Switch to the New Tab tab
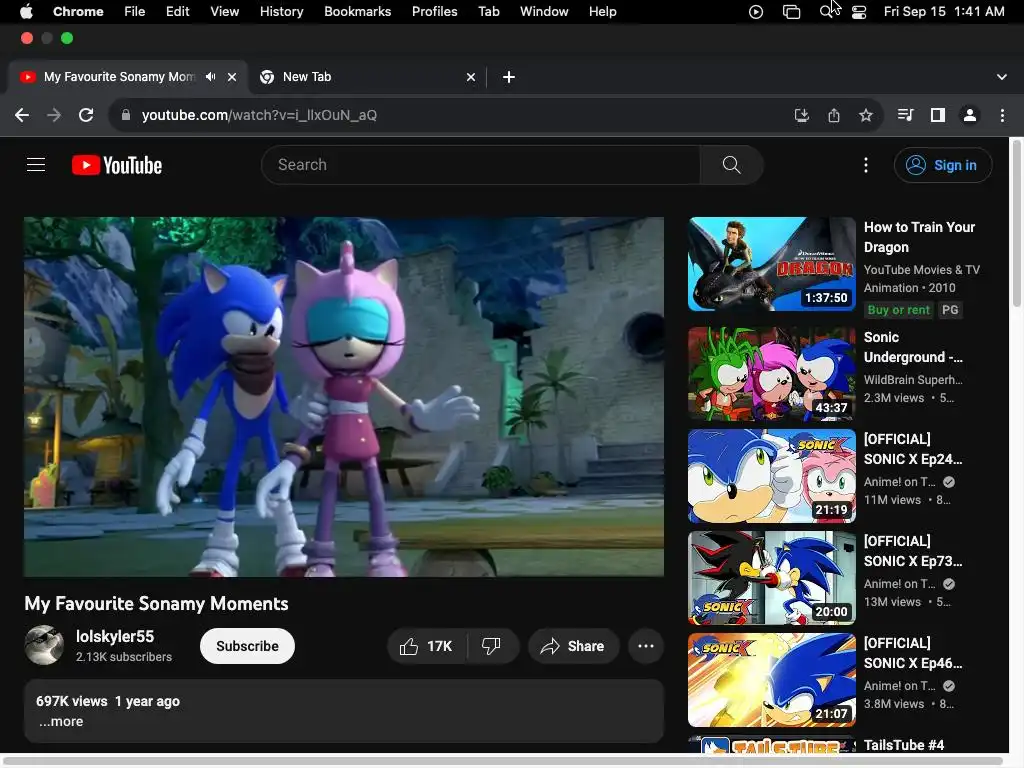Image resolution: width=1024 pixels, height=768 pixels. coord(366,77)
